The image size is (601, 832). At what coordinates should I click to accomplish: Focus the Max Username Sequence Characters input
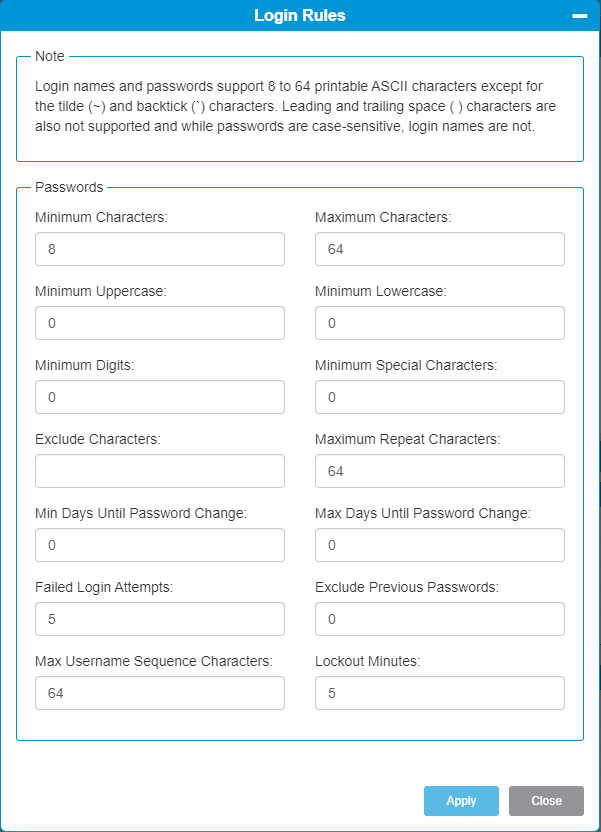point(159,693)
